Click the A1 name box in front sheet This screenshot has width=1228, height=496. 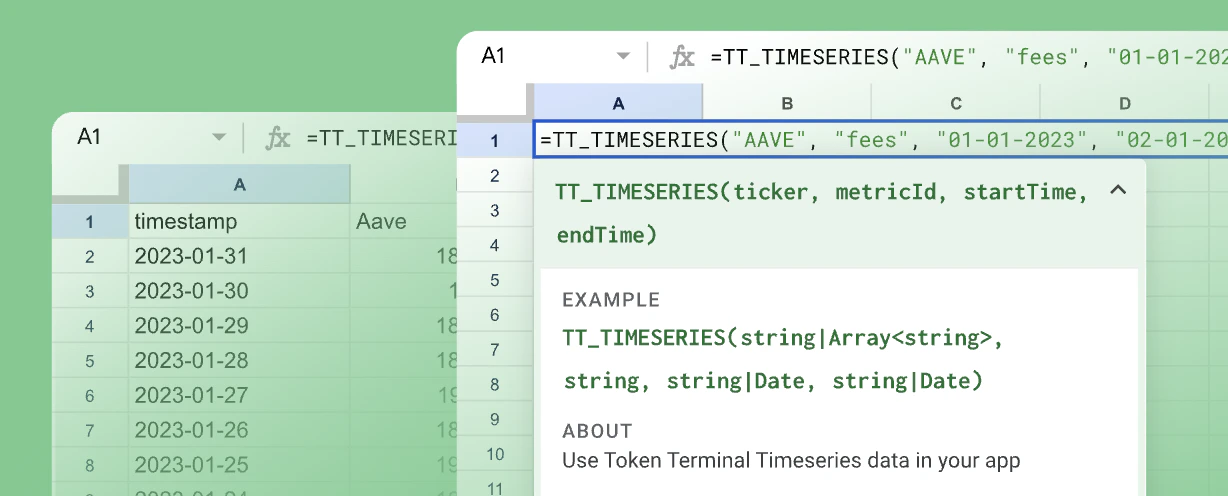(494, 56)
